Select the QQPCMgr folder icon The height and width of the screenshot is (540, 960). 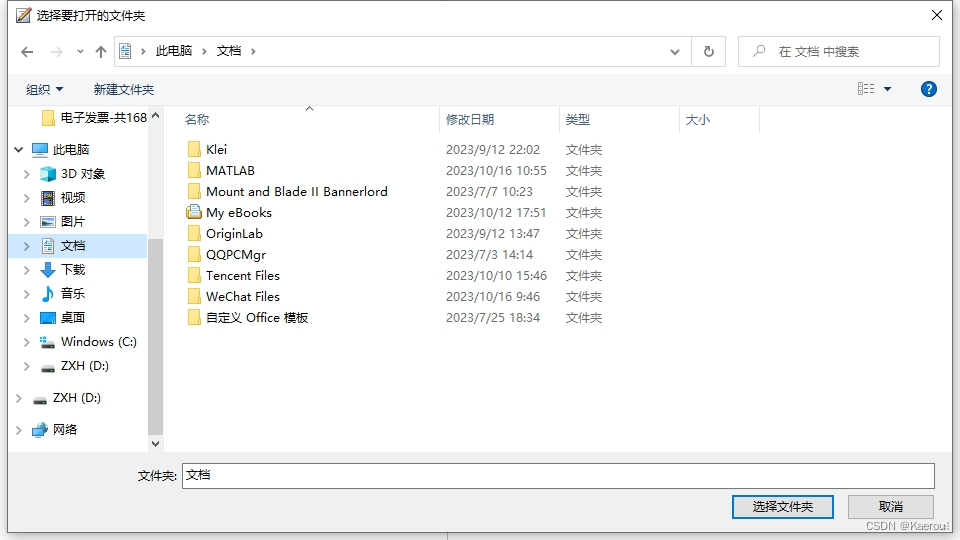pos(194,255)
